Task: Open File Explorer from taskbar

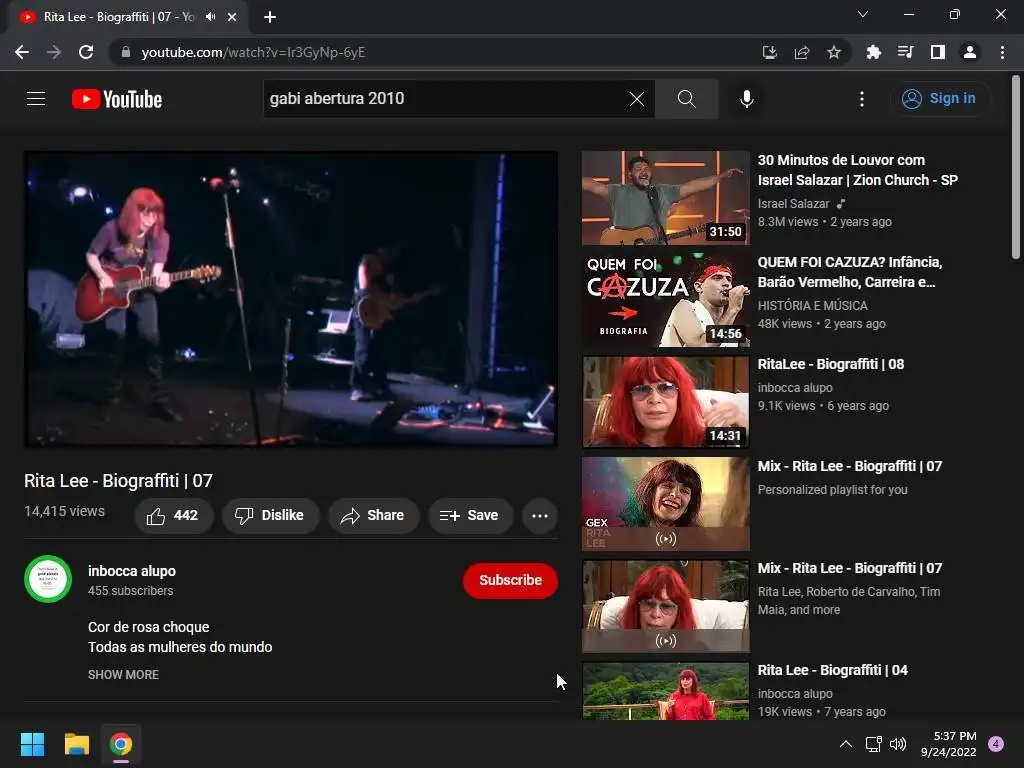Action: point(76,744)
